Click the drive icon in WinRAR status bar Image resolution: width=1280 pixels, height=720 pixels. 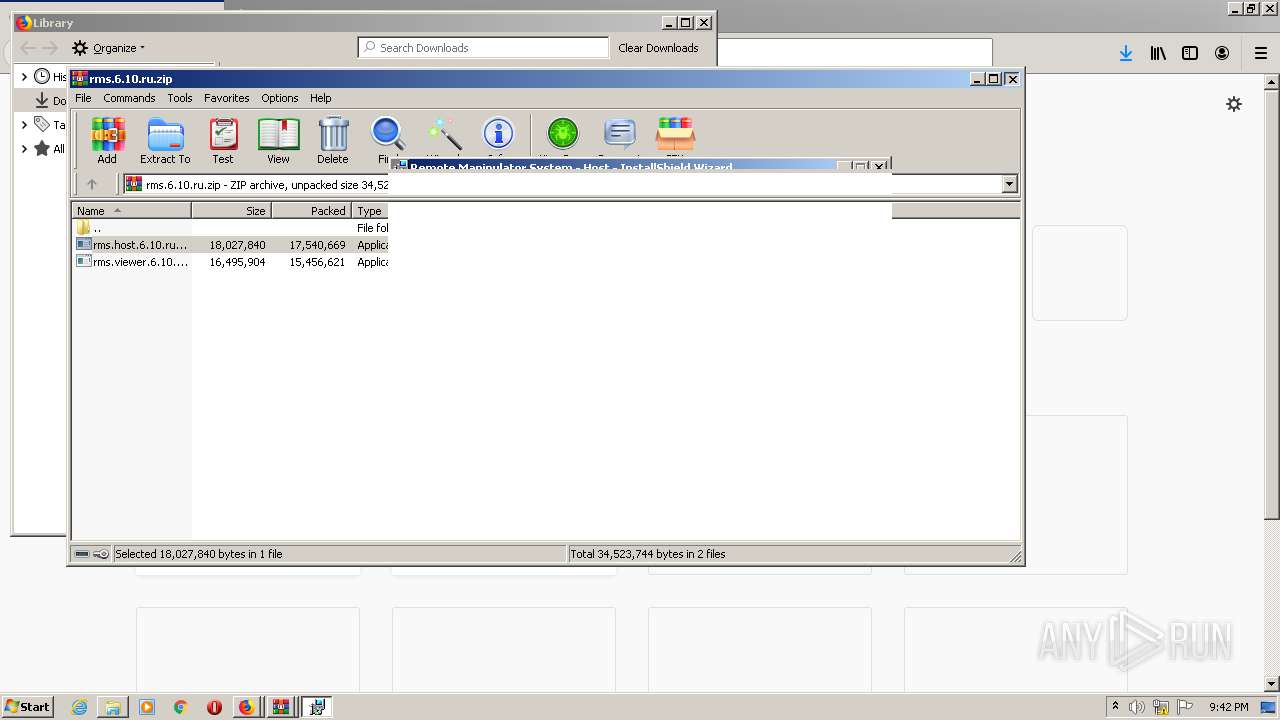click(x=82, y=554)
